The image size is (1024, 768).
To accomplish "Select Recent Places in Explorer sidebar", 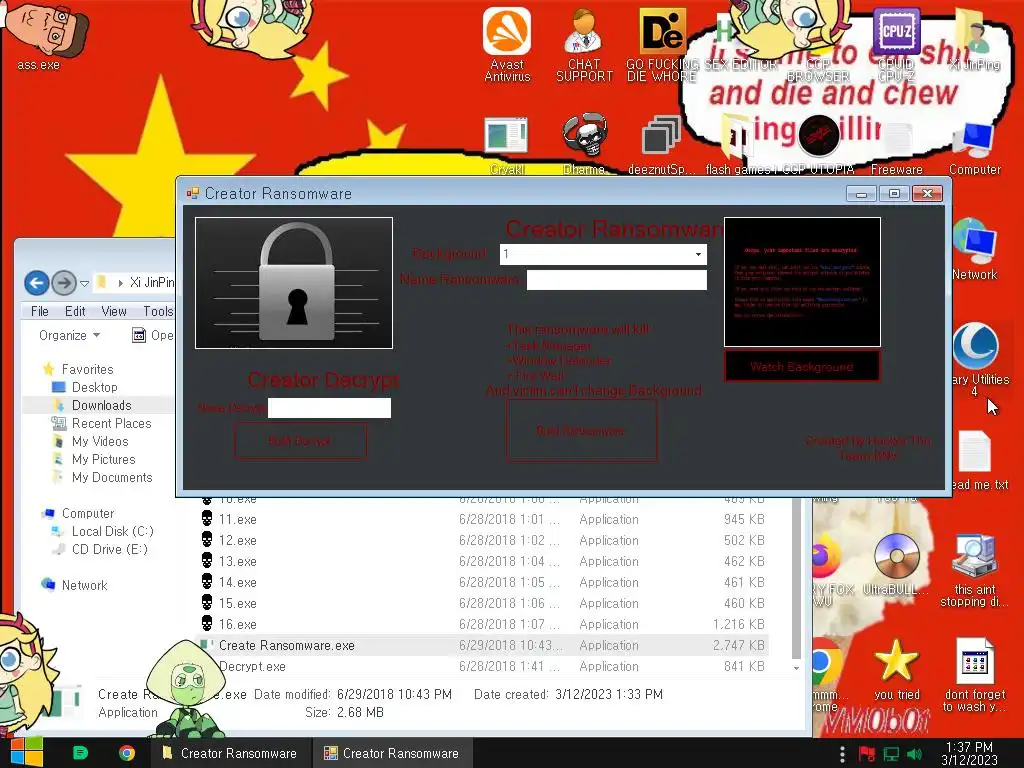I will pyautogui.click(x=111, y=423).
